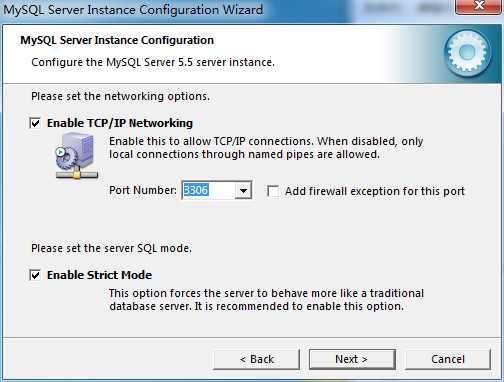Viewport: 504px width, 382px height.
Task: Click the 'Port Number:' label
Action: (x=143, y=190)
